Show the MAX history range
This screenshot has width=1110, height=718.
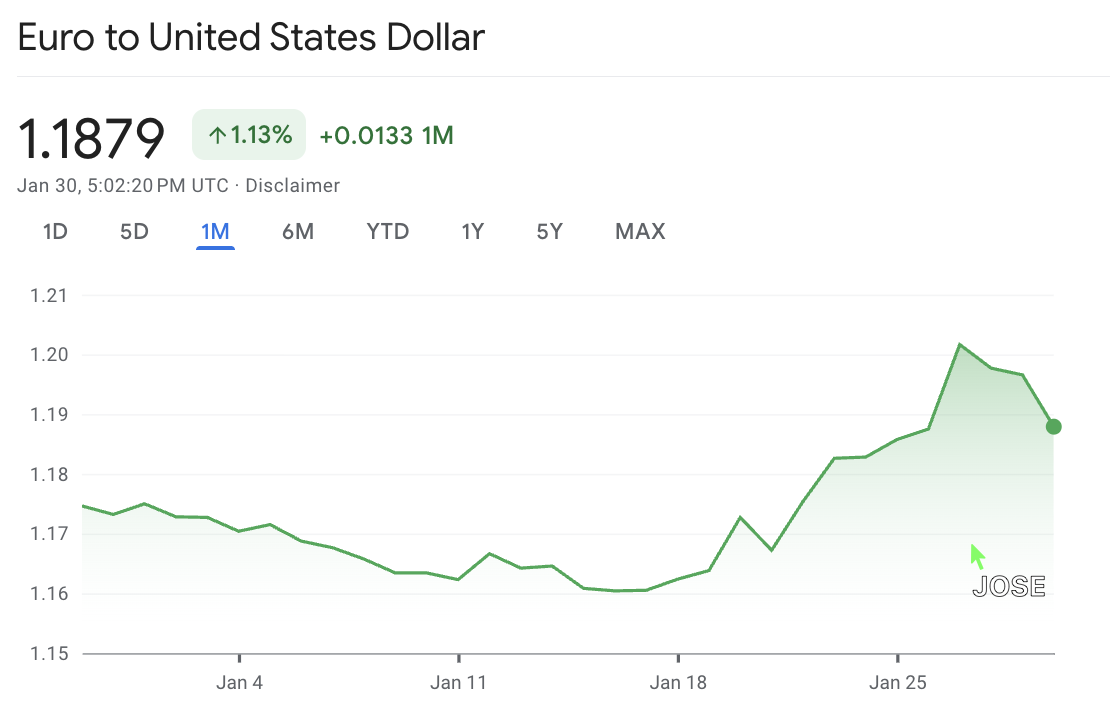640,232
